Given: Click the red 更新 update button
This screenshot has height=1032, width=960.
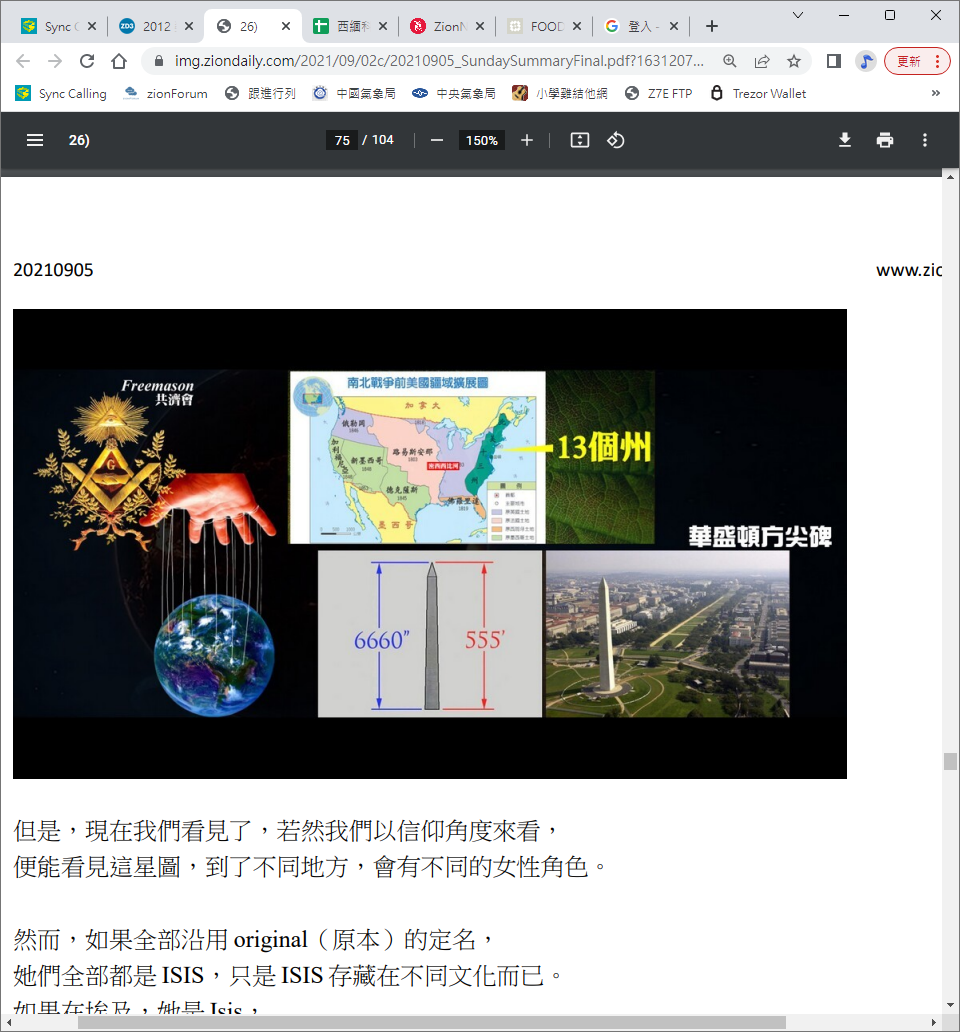Looking at the screenshot, I should tap(917, 61).
